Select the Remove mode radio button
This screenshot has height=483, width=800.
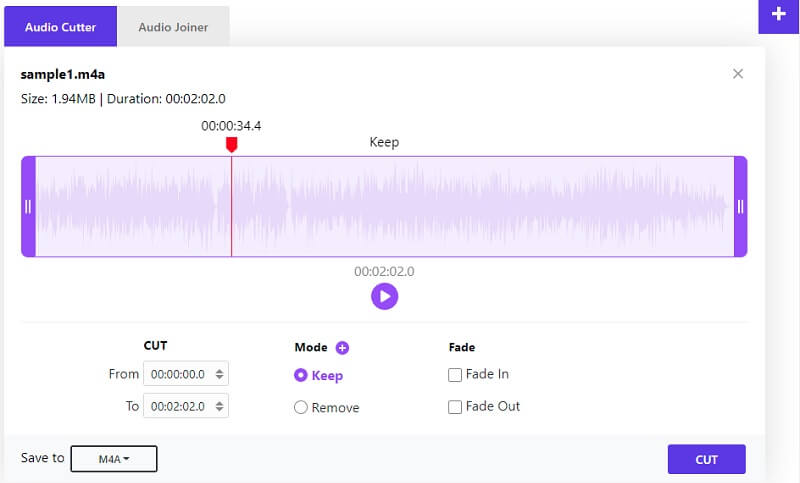[301, 408]
